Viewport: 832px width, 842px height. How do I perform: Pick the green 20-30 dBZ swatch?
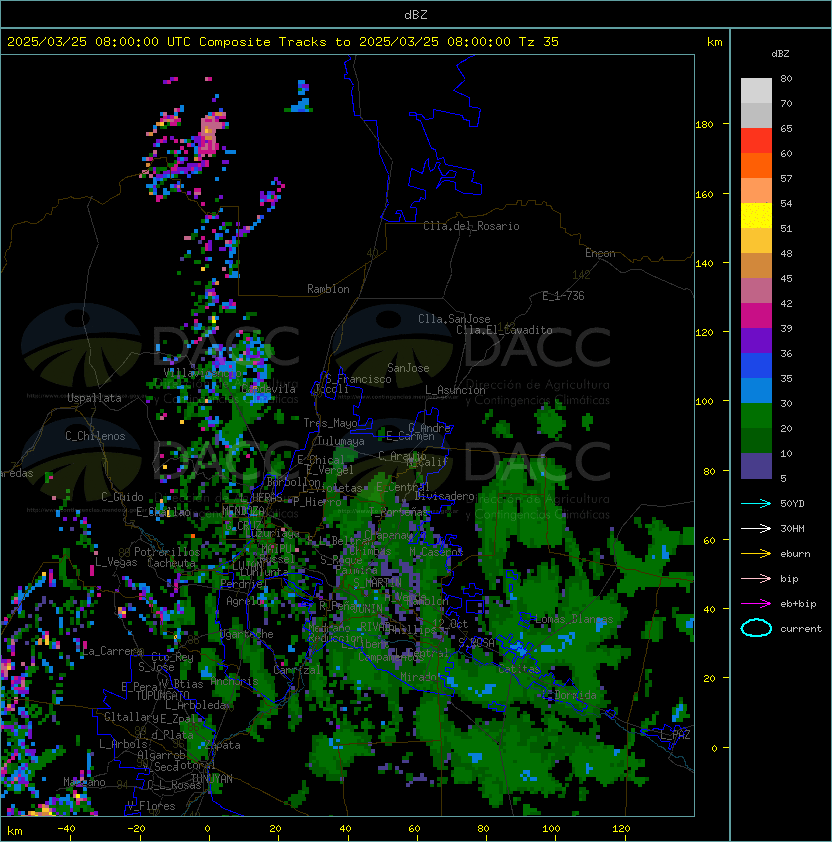[x=756, y=415]
